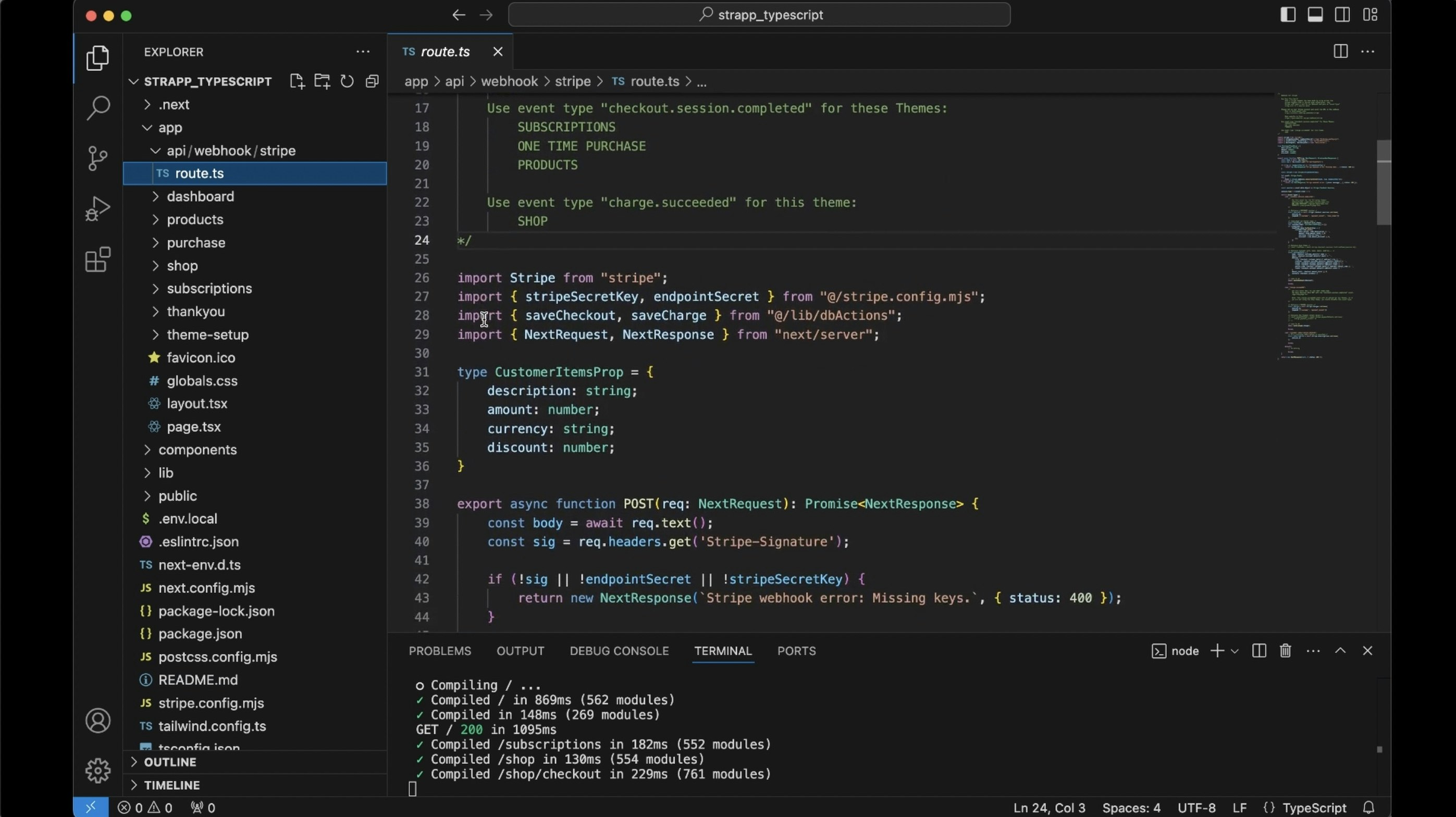Screen dimensions: 1456x817
Task: Split the terminal panel
Action: (x=1258, y=651)
